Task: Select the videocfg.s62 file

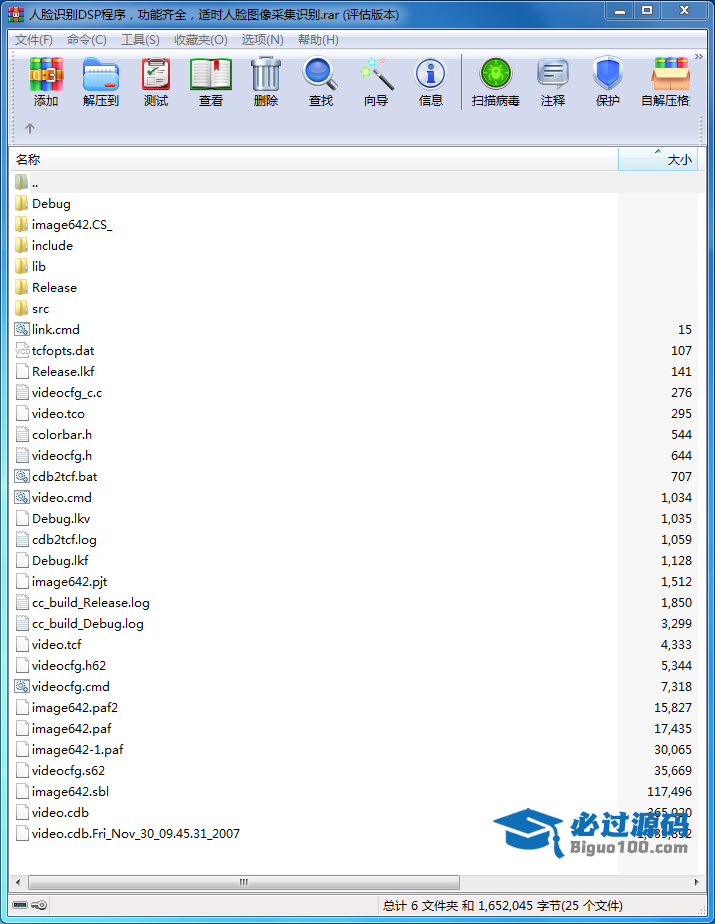Action: click(357, 771)
